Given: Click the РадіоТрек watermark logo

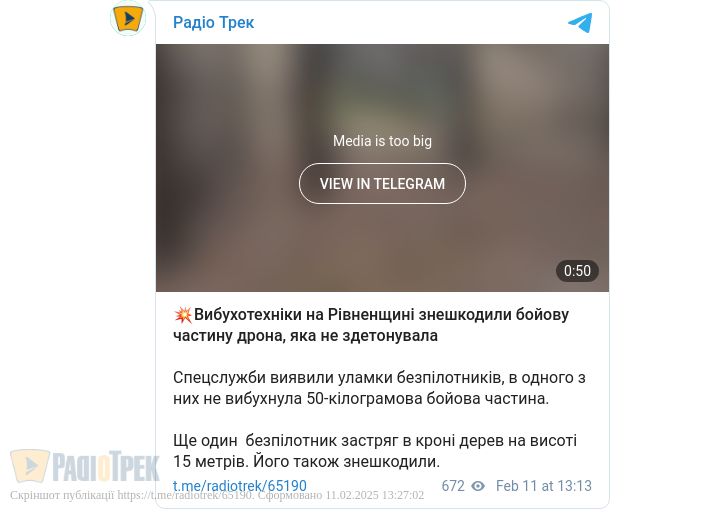Looking at the screenshot, I should pyautogui.click(x=85, y=467).
